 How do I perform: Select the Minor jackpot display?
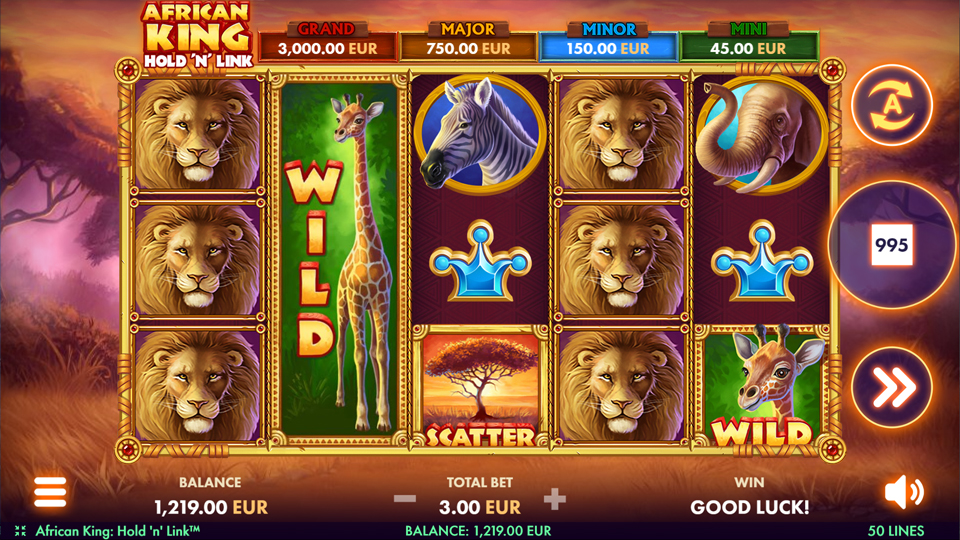coord(609,42)
